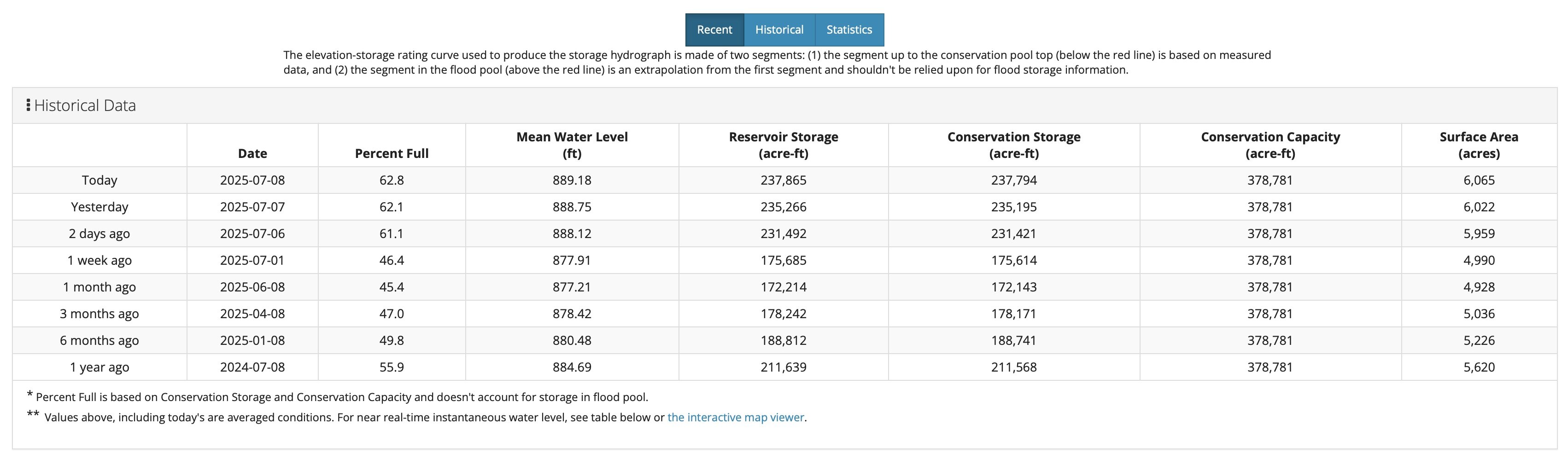The width and height of the screenshot is (1568, 454).
Task: Click the date 2025-07-07
Action: tap(252, 207)
